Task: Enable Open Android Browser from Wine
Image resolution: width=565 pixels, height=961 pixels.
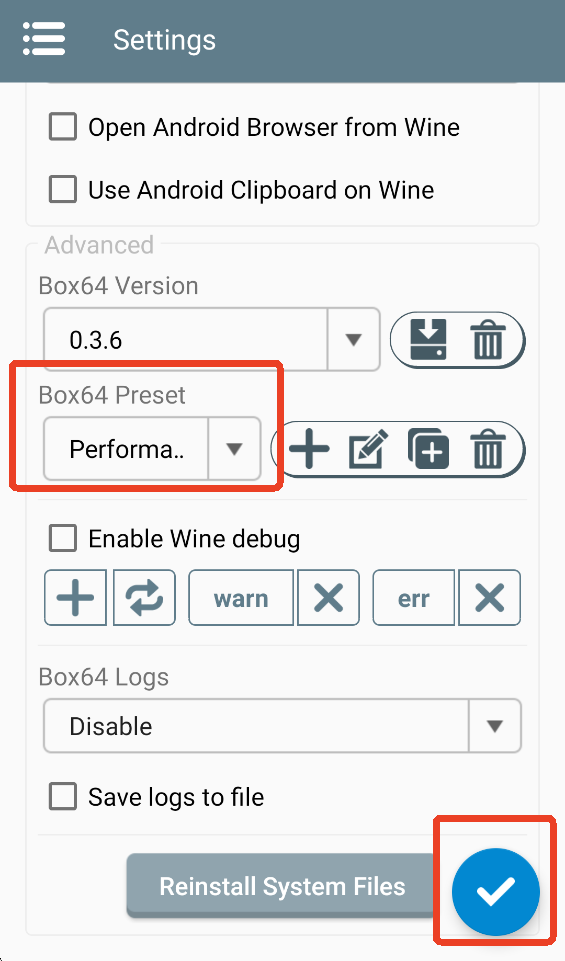Action: click(x=63, y=127)
